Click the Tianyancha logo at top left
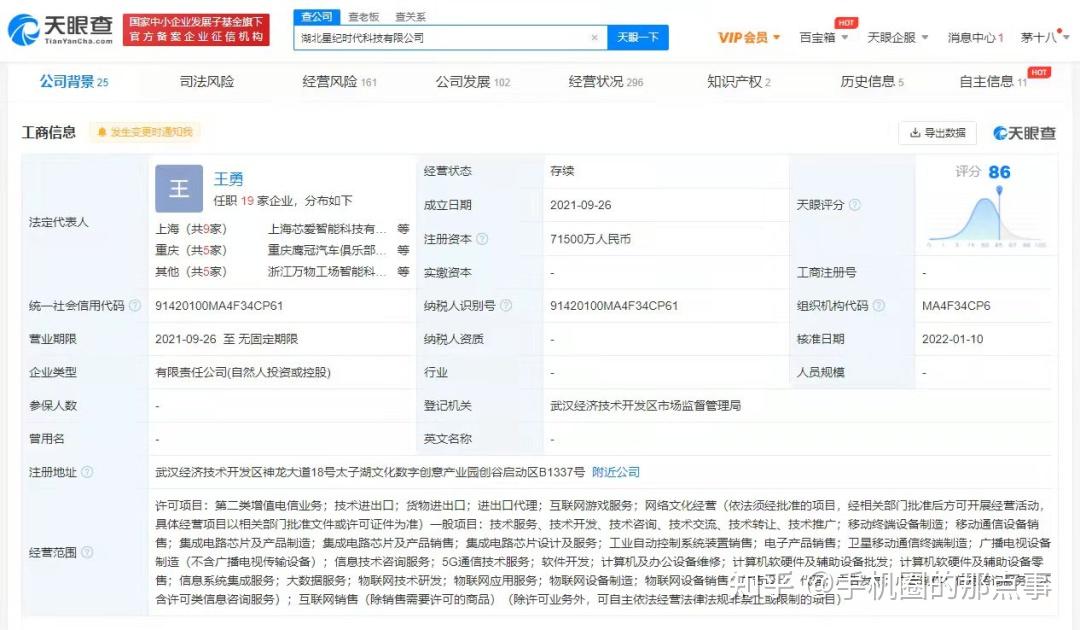This screenshot has height=630, width=1080. coord(61,29)
